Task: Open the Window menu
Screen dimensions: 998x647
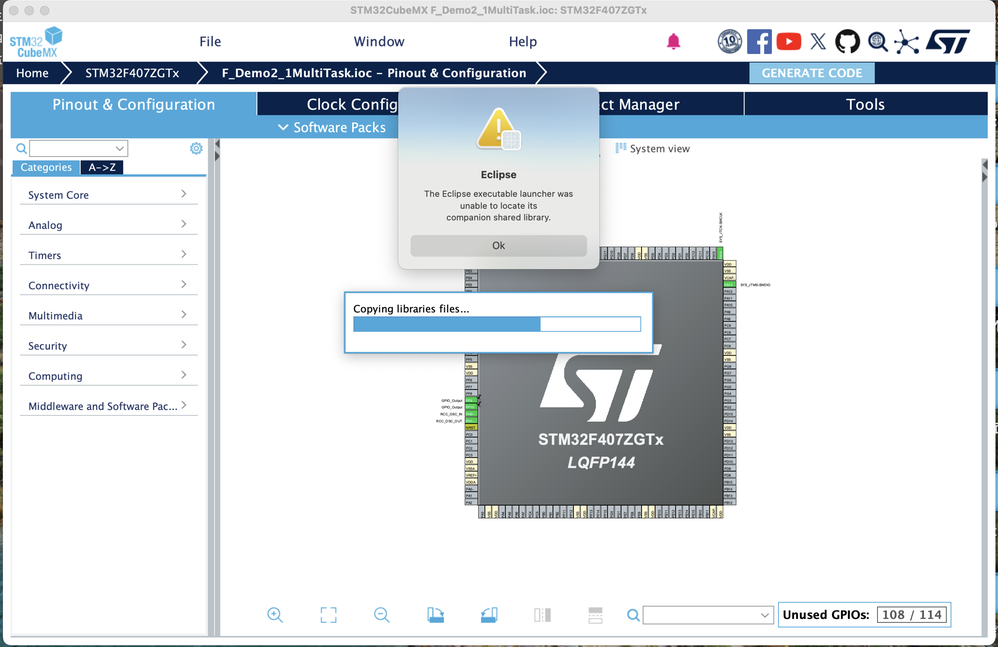Action: point(379,41)
